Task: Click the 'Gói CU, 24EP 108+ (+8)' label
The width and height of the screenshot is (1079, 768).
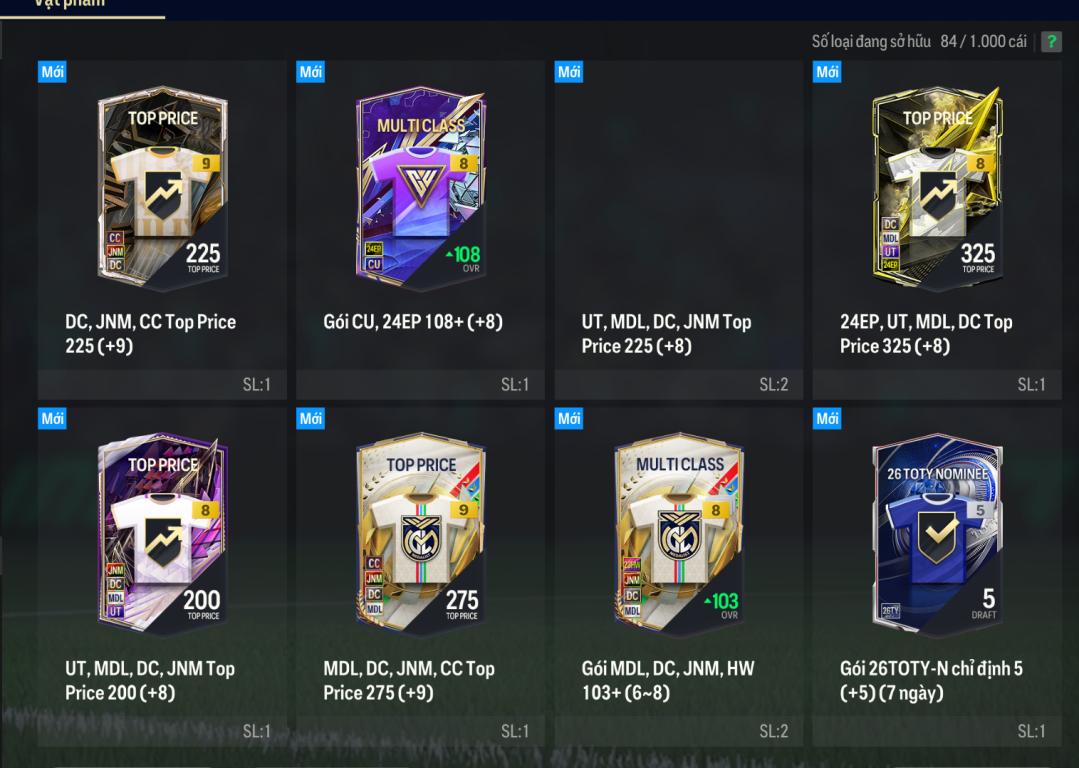Action: pyautogui.click(x=413, y=321)
